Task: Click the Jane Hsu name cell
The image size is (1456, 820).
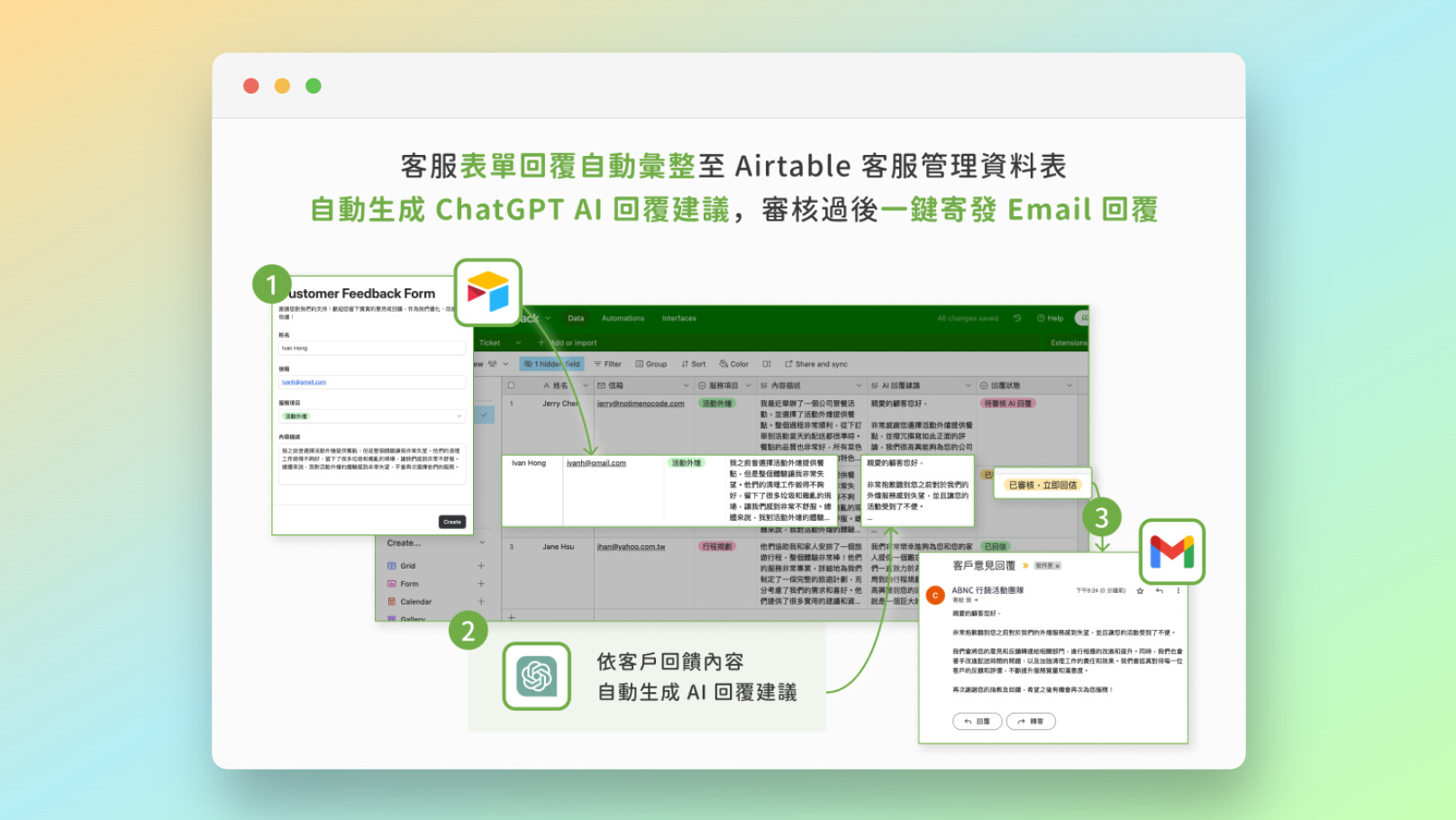Action: pyautogui.click(x=558, y=547)
